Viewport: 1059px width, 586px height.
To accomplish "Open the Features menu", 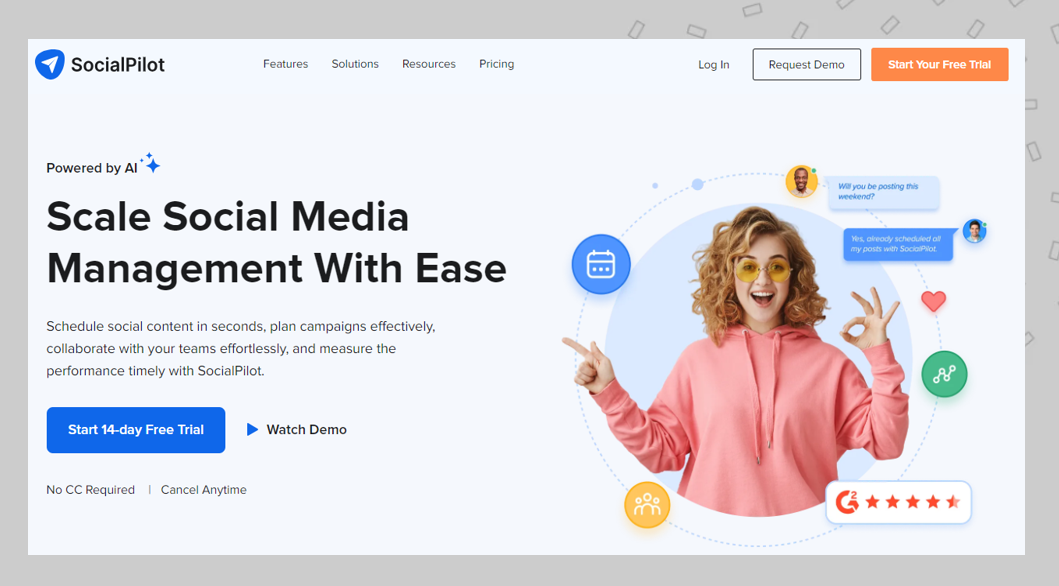I will click(286, 64).
